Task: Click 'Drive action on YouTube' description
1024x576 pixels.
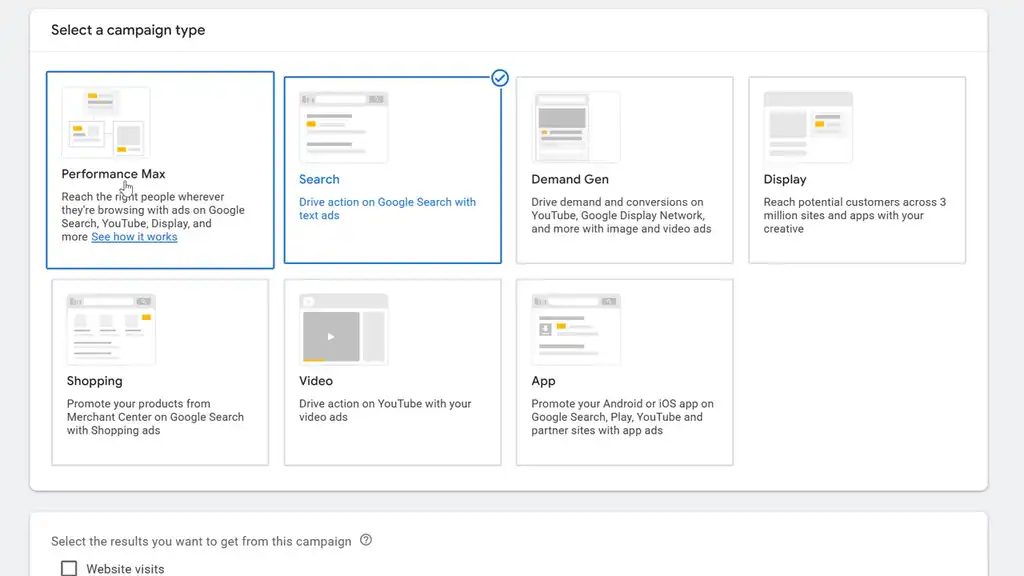Action: [385, 410]
